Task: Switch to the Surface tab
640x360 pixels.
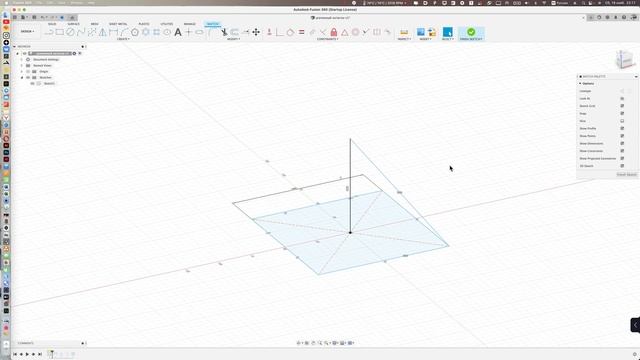Action: pyautogui.click(x=73, y=24)
